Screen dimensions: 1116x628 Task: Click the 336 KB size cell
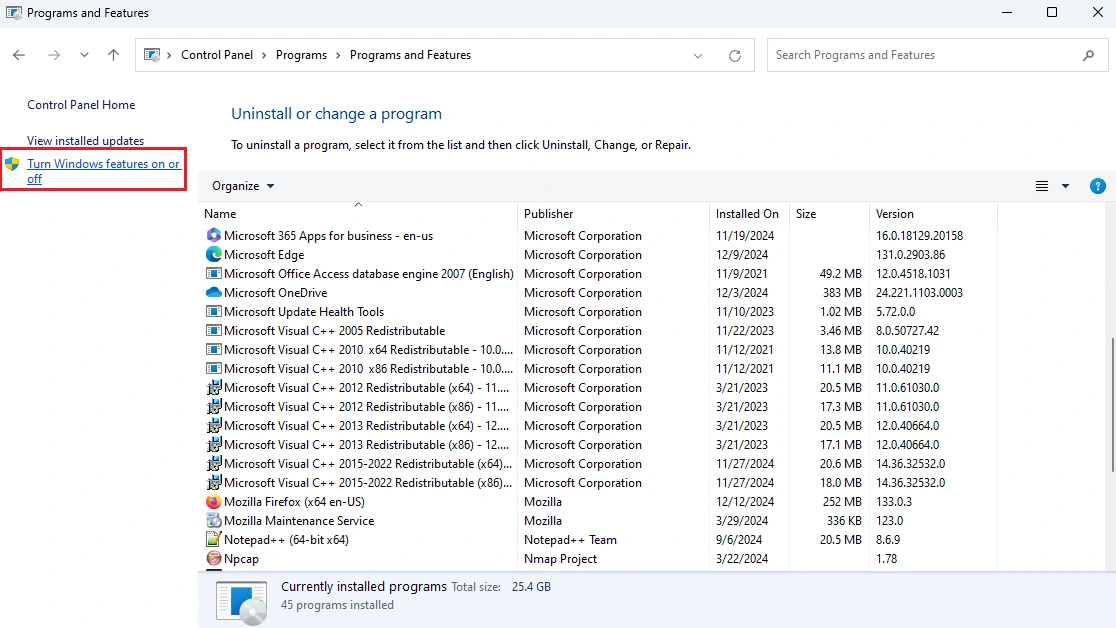(x=844, y=520)
